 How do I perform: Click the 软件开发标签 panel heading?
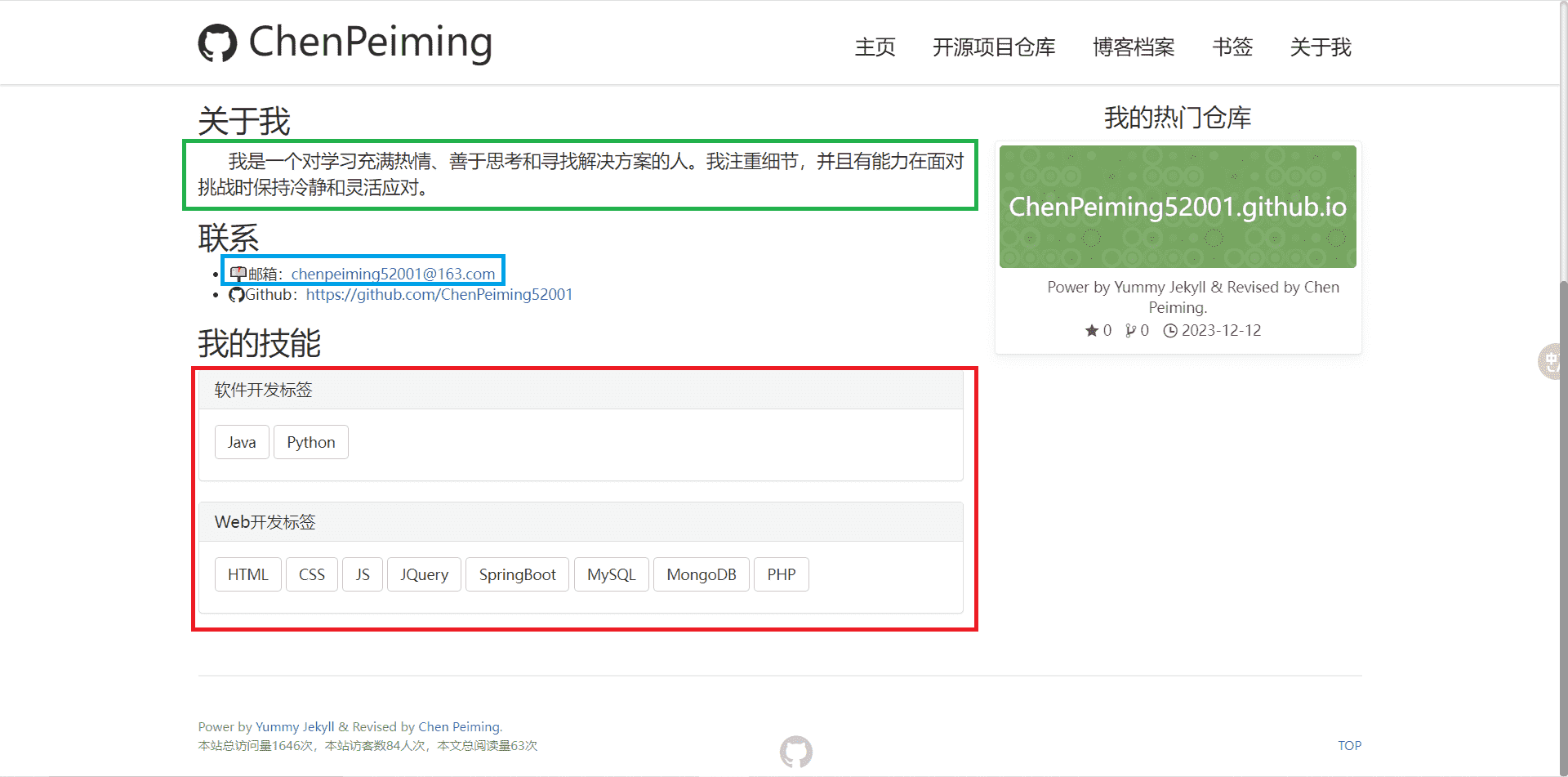[x=581, y=390]
